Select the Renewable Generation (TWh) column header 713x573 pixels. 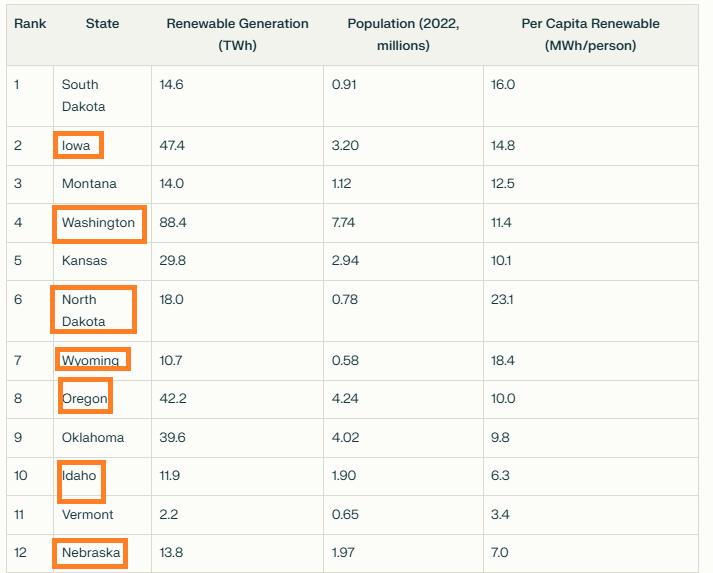point(237,34)
